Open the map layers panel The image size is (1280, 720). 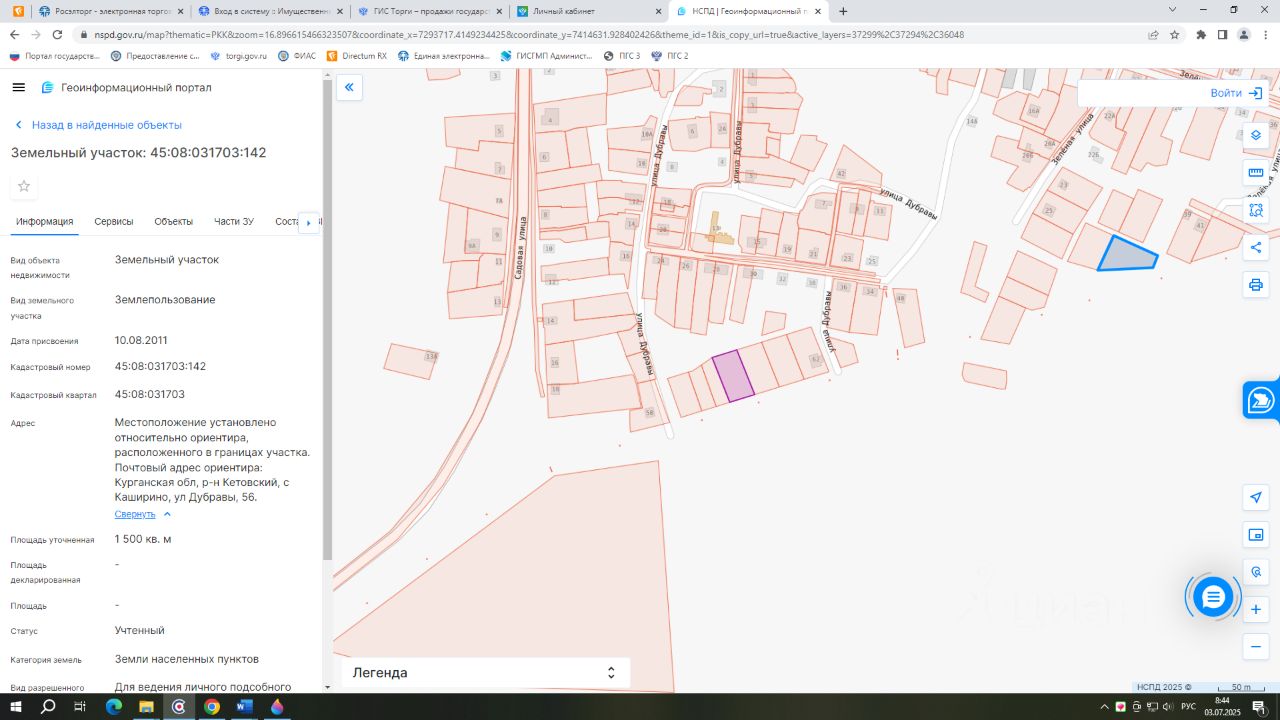tap(1256, 135)
